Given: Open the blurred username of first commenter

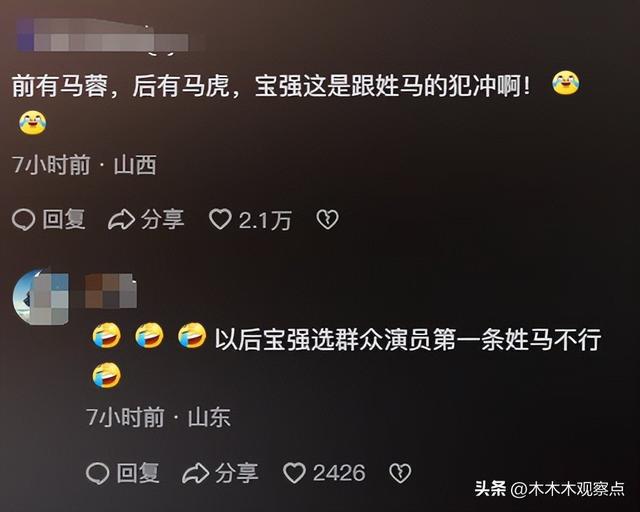Looking at the screenshot, I should coord(103,37).
